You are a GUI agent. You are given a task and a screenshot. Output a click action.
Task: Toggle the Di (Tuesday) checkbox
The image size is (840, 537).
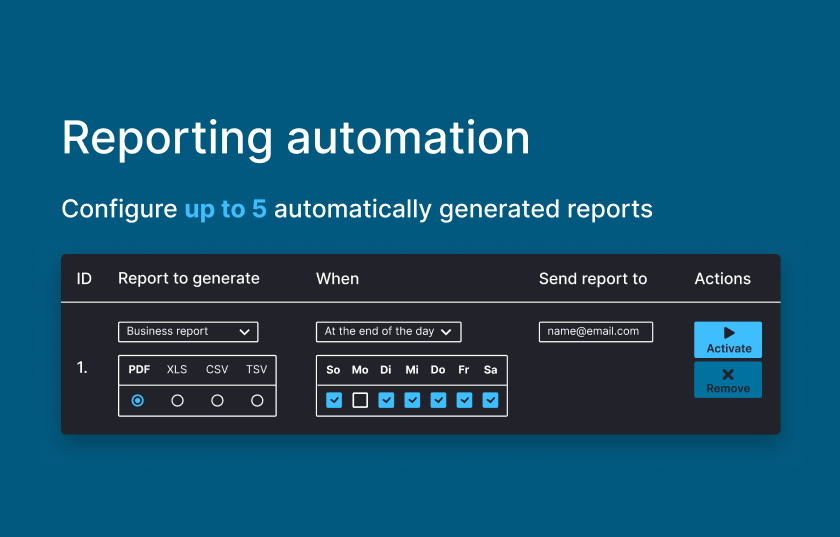point(386,400)
